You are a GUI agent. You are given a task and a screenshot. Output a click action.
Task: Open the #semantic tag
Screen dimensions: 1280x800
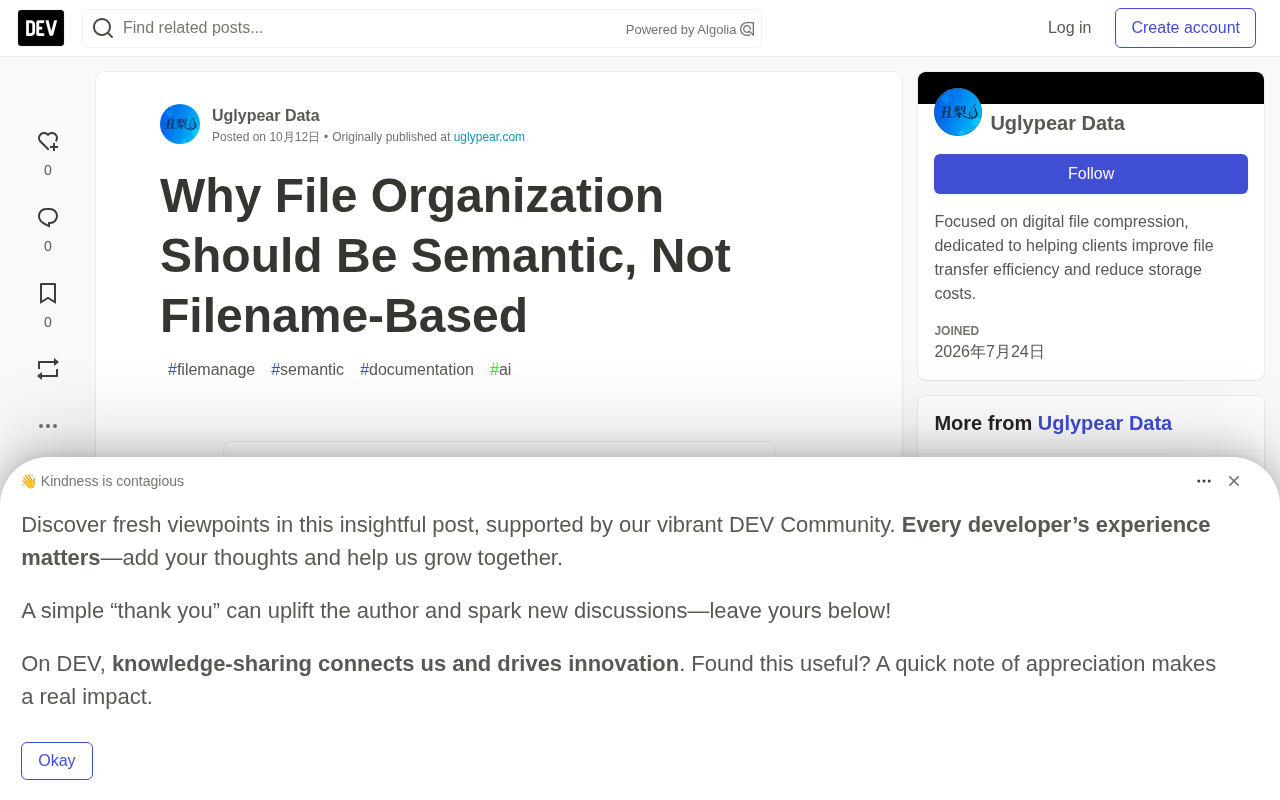point(307,370)
